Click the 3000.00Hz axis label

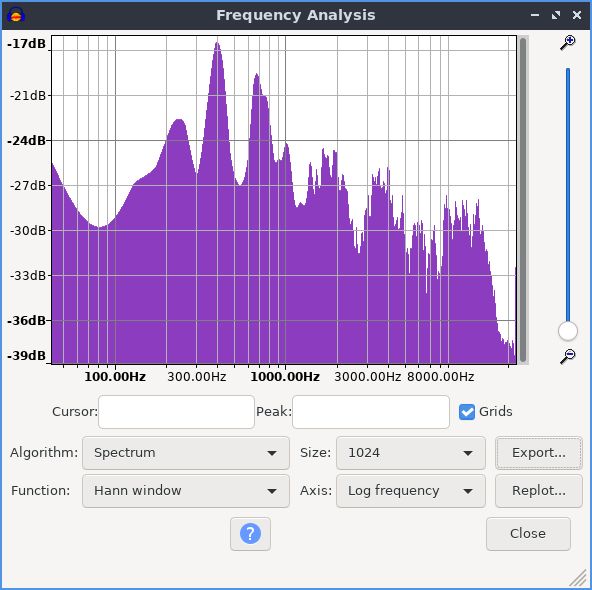click(x=367, y=377)
